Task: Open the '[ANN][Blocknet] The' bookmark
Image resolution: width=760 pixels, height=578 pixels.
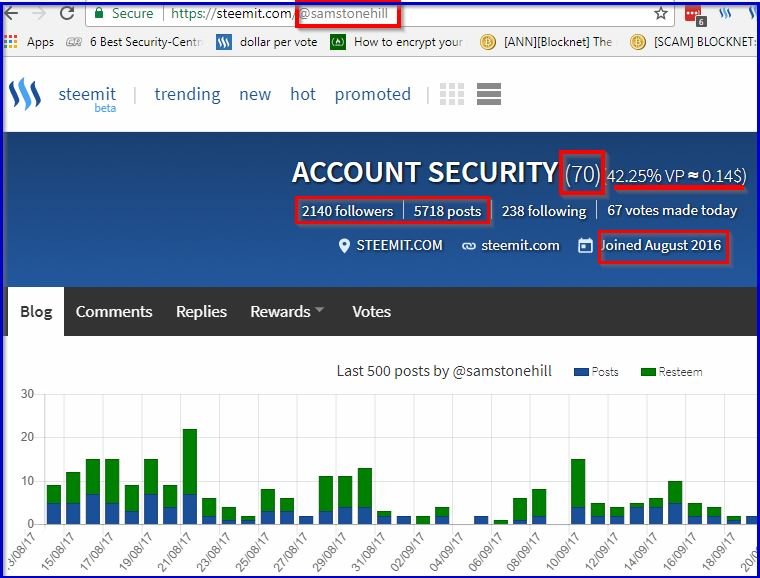Action: point(546,42)
